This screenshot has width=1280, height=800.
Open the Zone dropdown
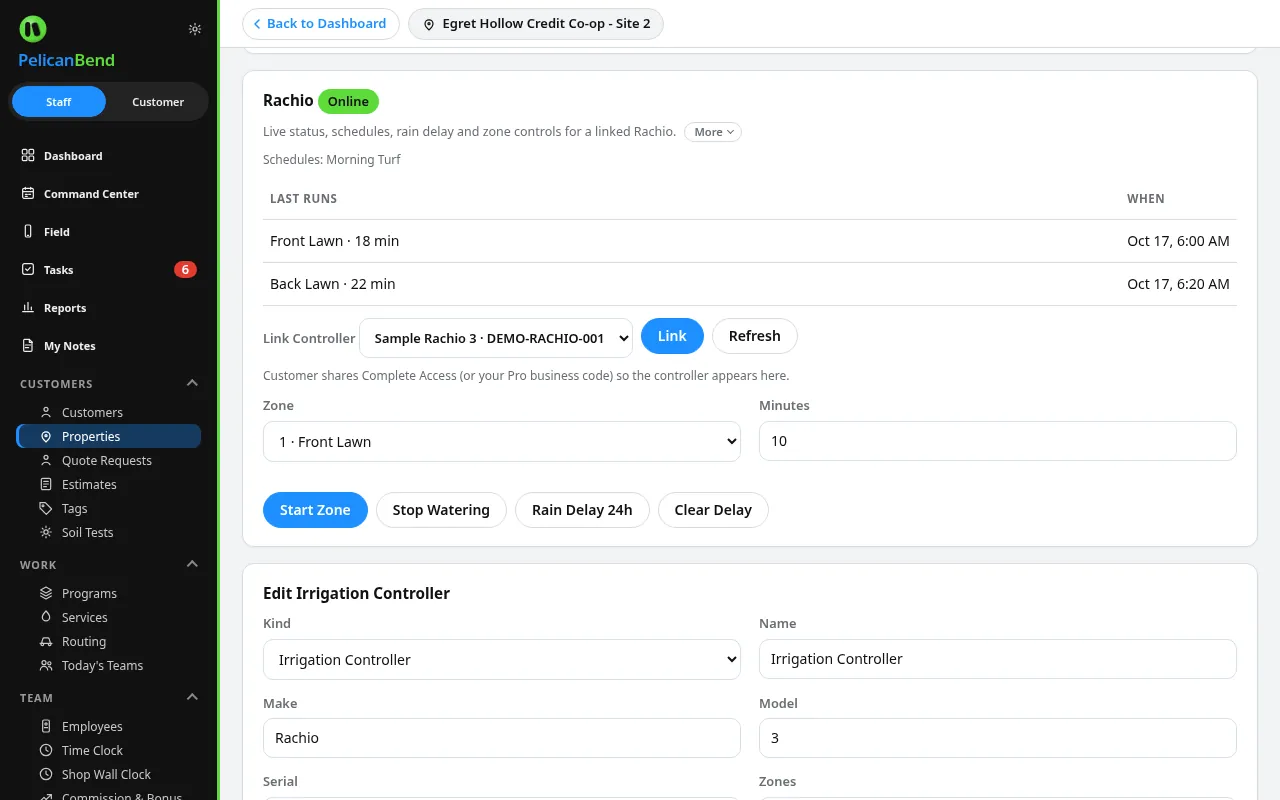coord(502,441)
